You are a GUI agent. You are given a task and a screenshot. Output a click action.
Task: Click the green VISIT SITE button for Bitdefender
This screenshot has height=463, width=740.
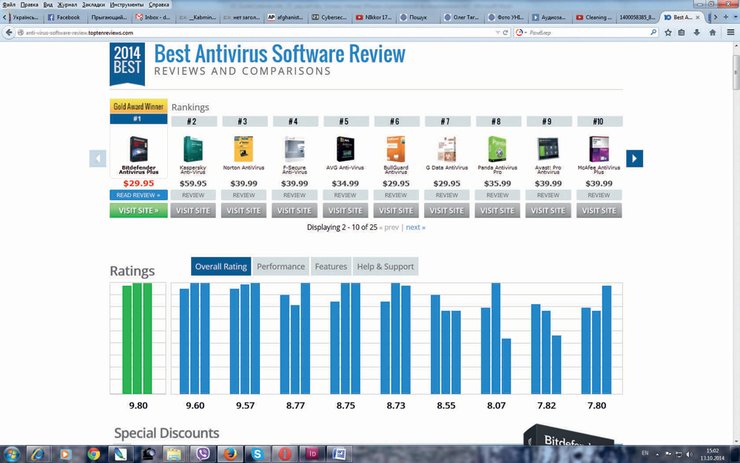pos(138,211)
